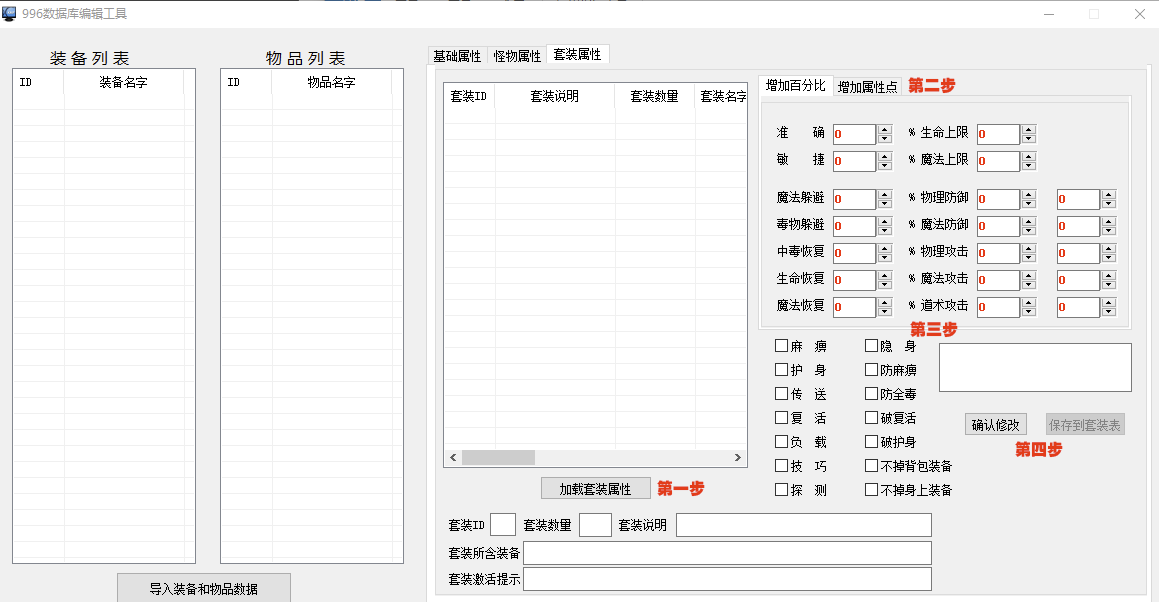Click the 保存到套装表 button
Viewport: 1159px width, 602px height.
1084,425
